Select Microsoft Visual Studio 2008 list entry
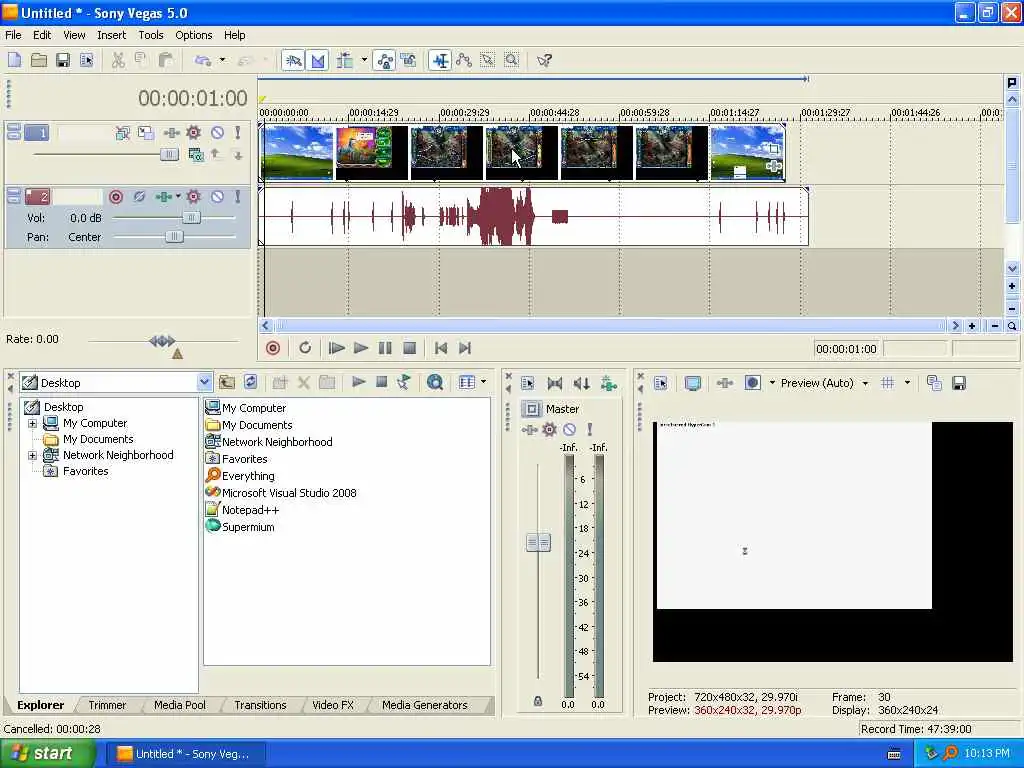 289,493
